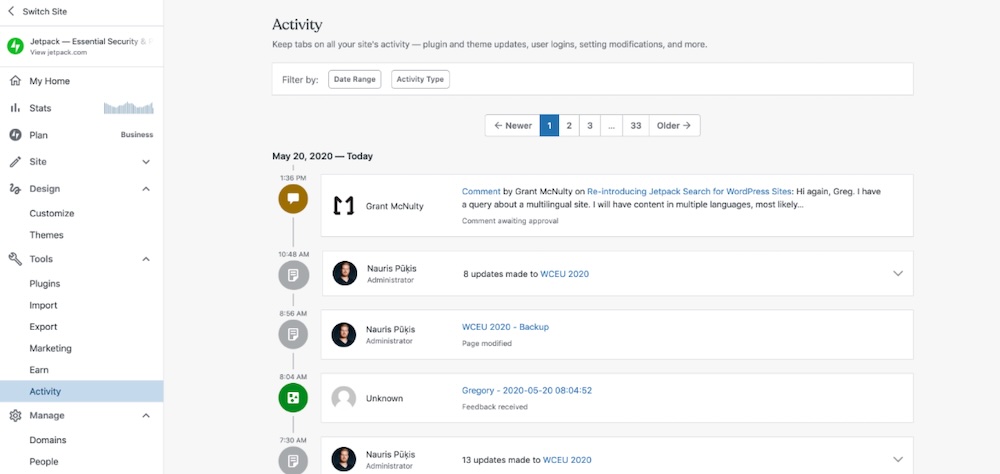The image size is (1000, 474).
Task: Click the Page modified text
Action: tap(487, 343)
